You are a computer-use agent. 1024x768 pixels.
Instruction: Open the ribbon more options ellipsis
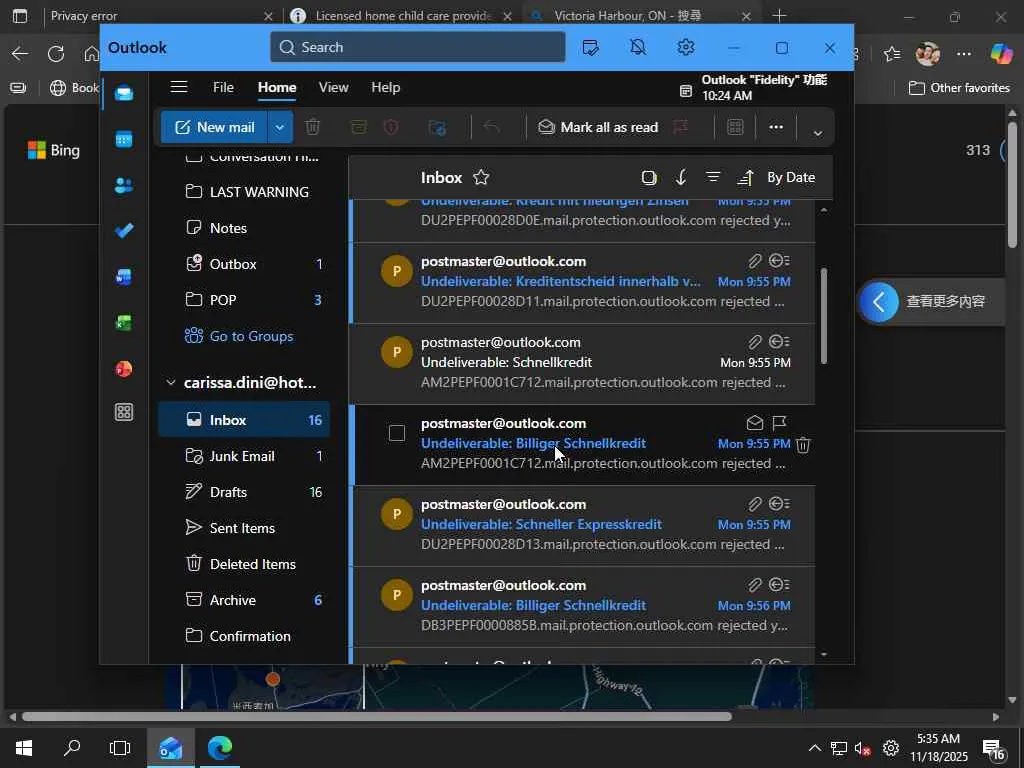776,127
